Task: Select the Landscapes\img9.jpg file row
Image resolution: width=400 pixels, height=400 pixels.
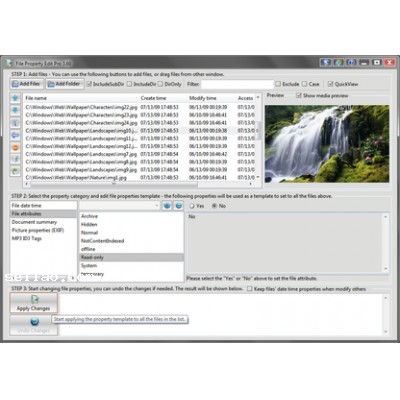Action: click(139, 170)
